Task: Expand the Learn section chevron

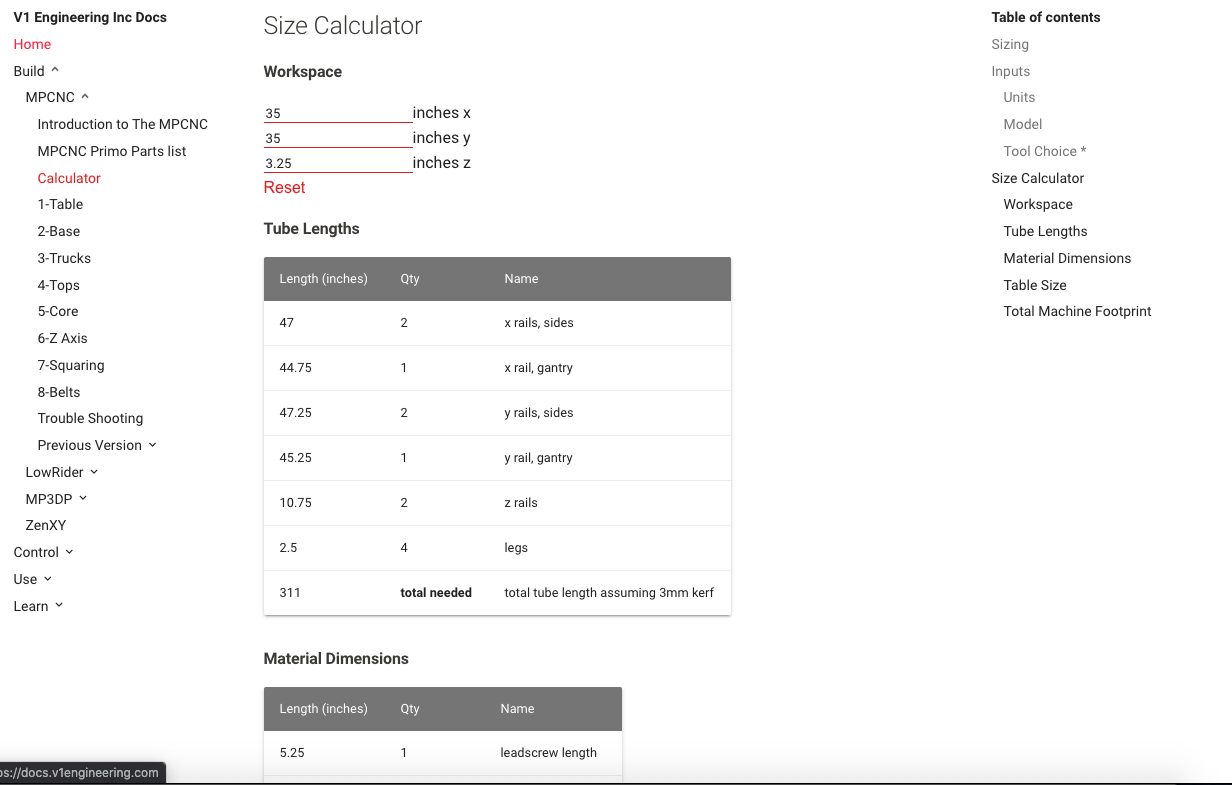Action: pos(59,606)
